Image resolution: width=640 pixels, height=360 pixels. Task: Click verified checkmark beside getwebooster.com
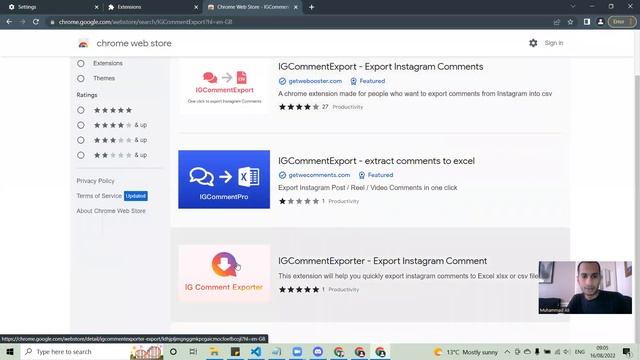click(282, 81)
